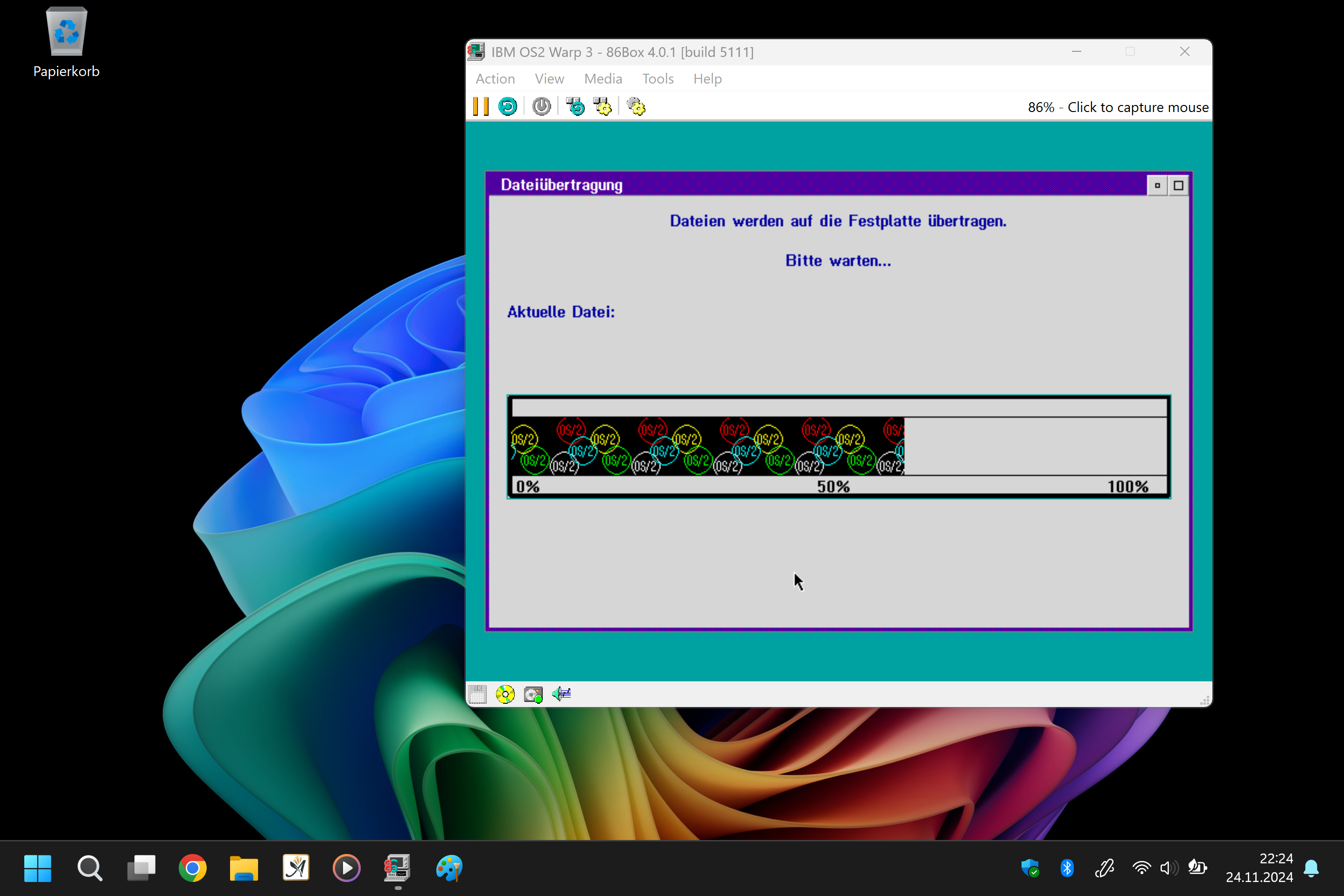Click the 86Box window resize grip
This screenshot has width=1344, height=896.
click(x=1204, y=700)
